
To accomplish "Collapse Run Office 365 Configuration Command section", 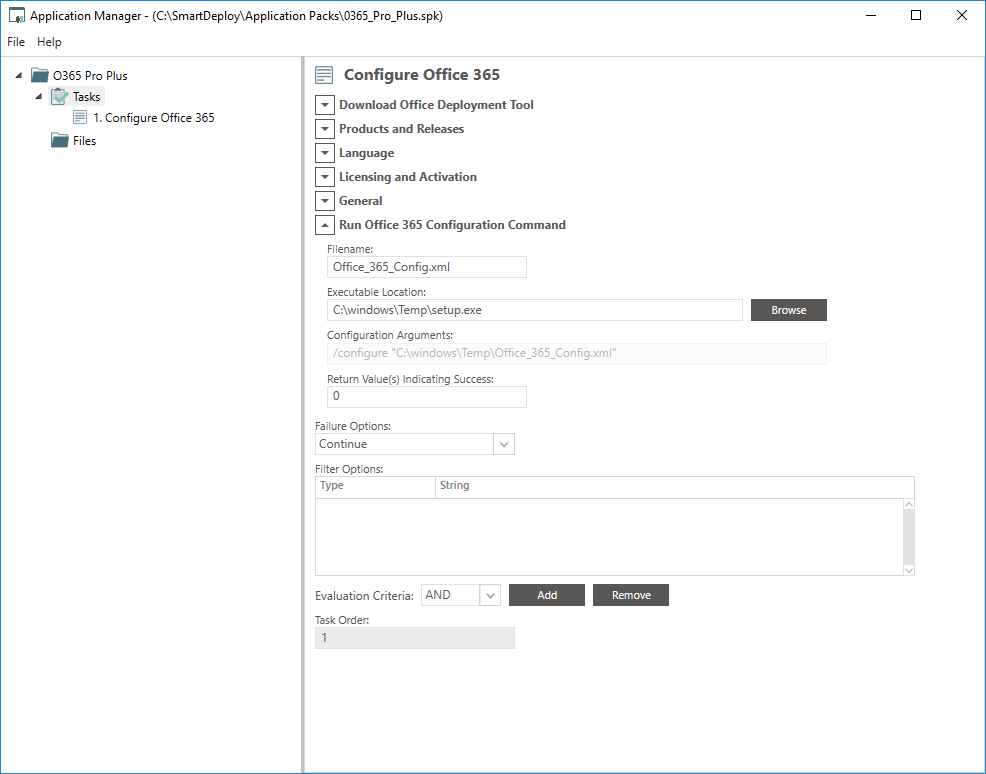I will (x=324, y=224).
